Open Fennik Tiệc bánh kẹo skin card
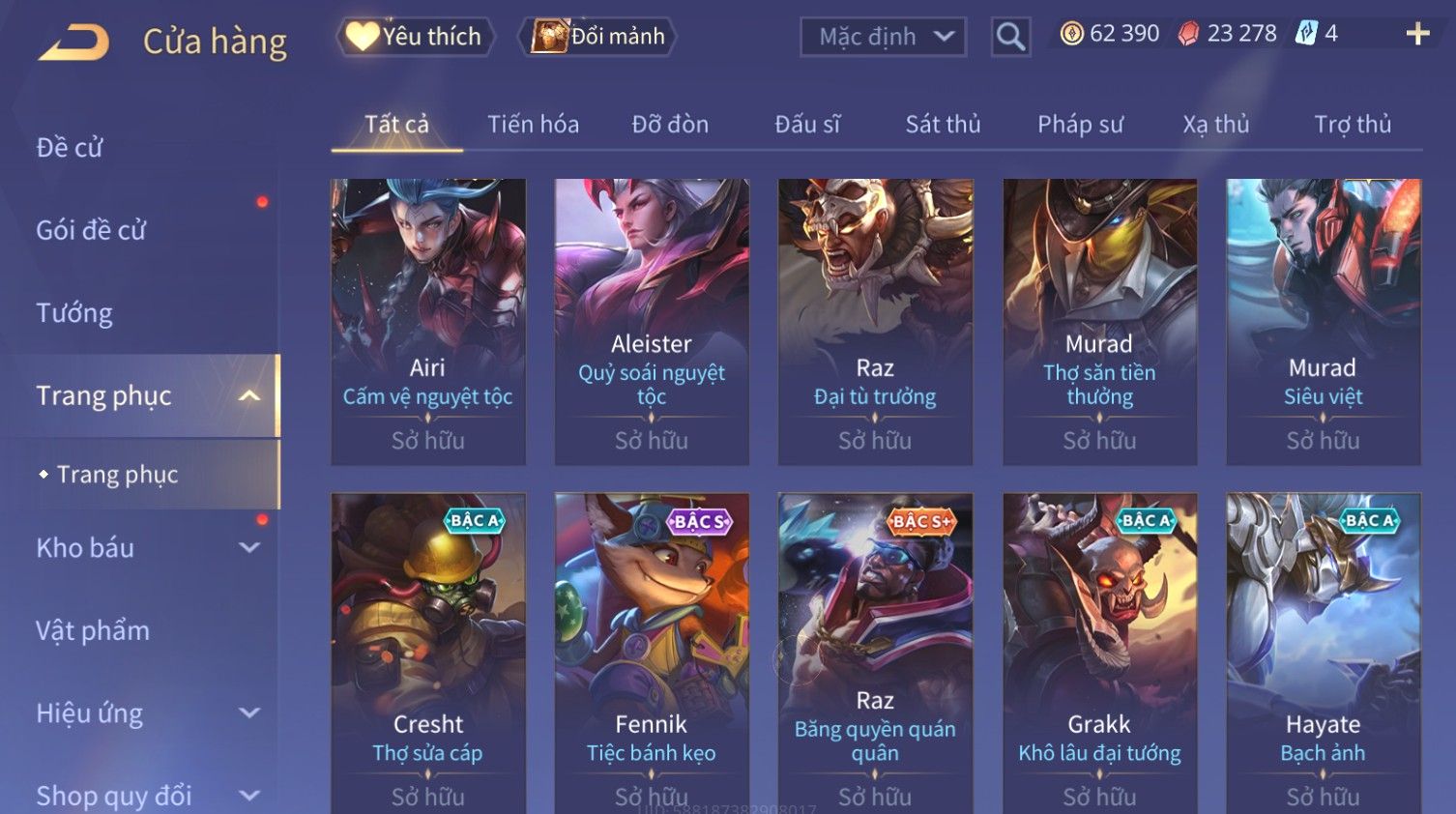 pos(652,654)
